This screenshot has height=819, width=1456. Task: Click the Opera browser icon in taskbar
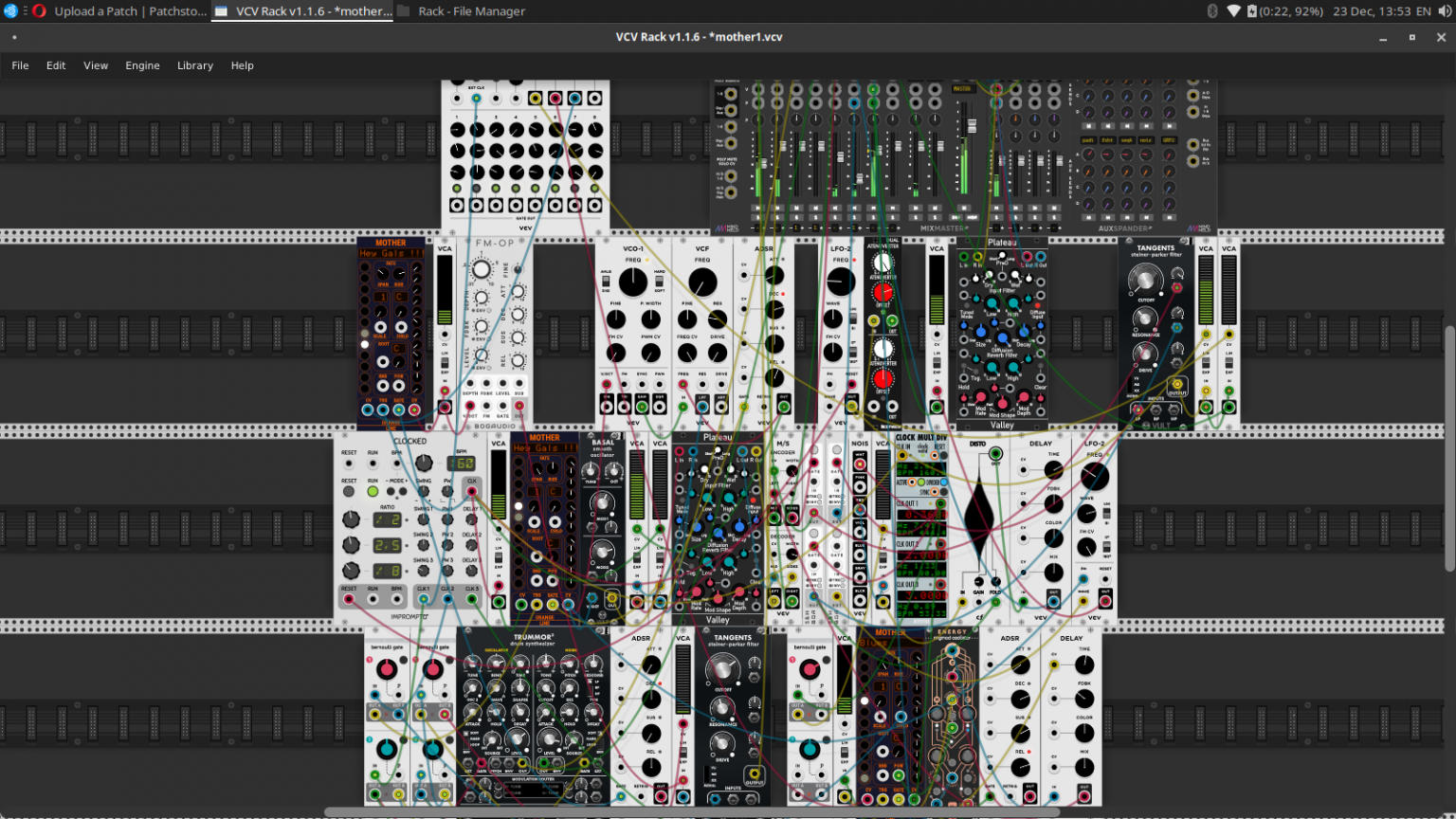39,11
